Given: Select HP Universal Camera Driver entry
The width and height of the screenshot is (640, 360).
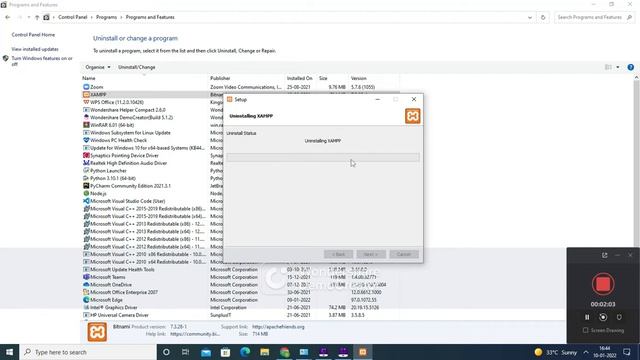Looking at the screenshot, I should [x=119, y=315].
